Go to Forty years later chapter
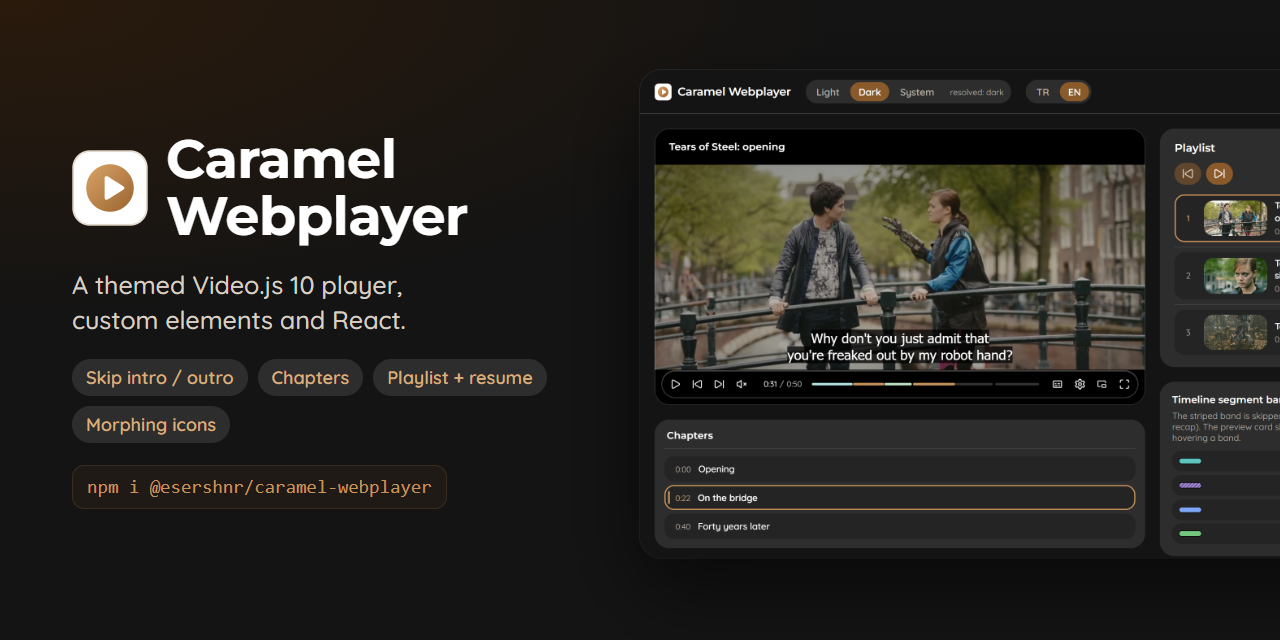This screenshot has height=640, width=1280. 900,526
